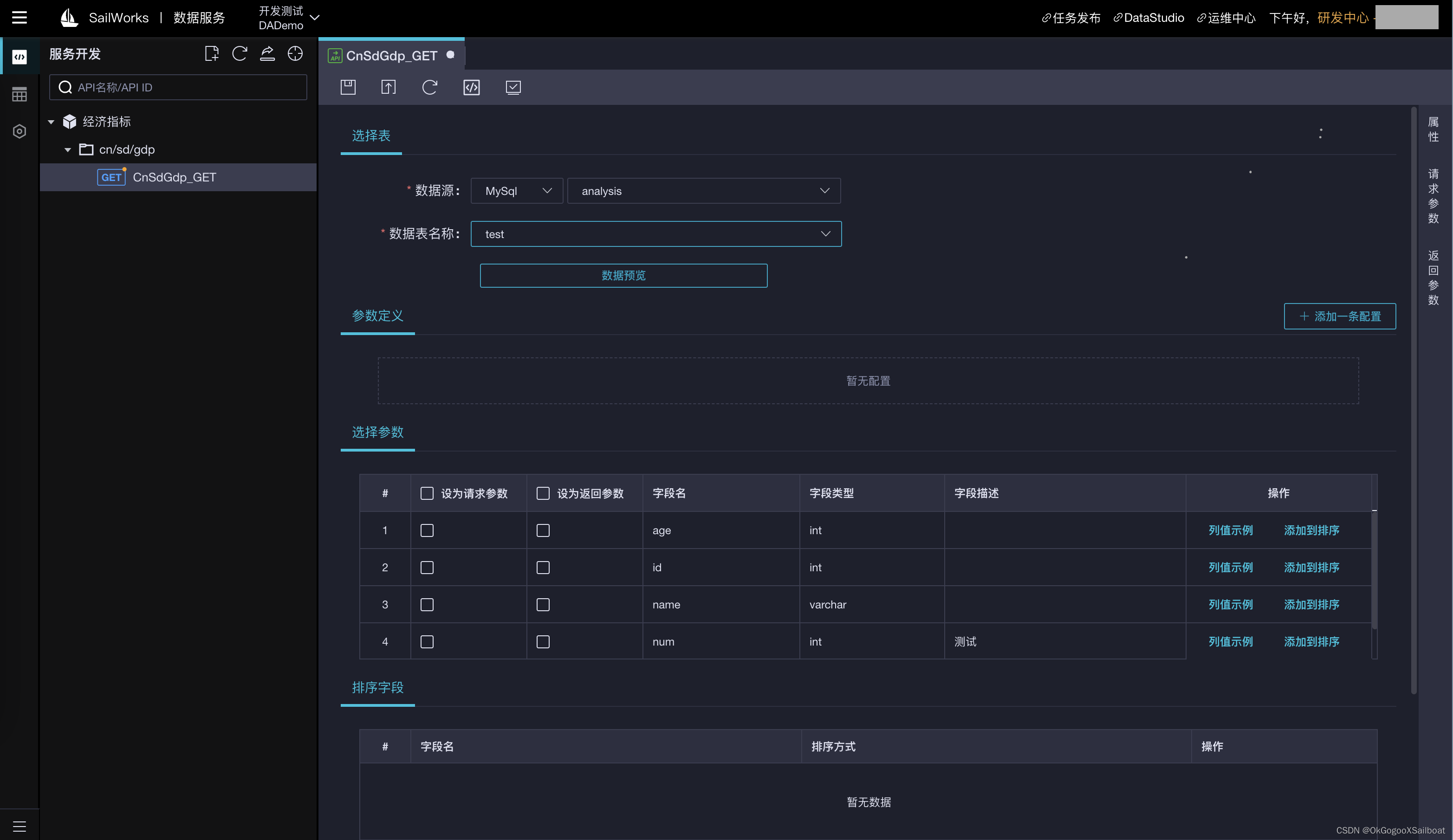The width and height of the screenshot is (1453, 840).
Task: Click the refresh icon in the CnSdGdp_GET toolbar
Action: pos(429,87)
